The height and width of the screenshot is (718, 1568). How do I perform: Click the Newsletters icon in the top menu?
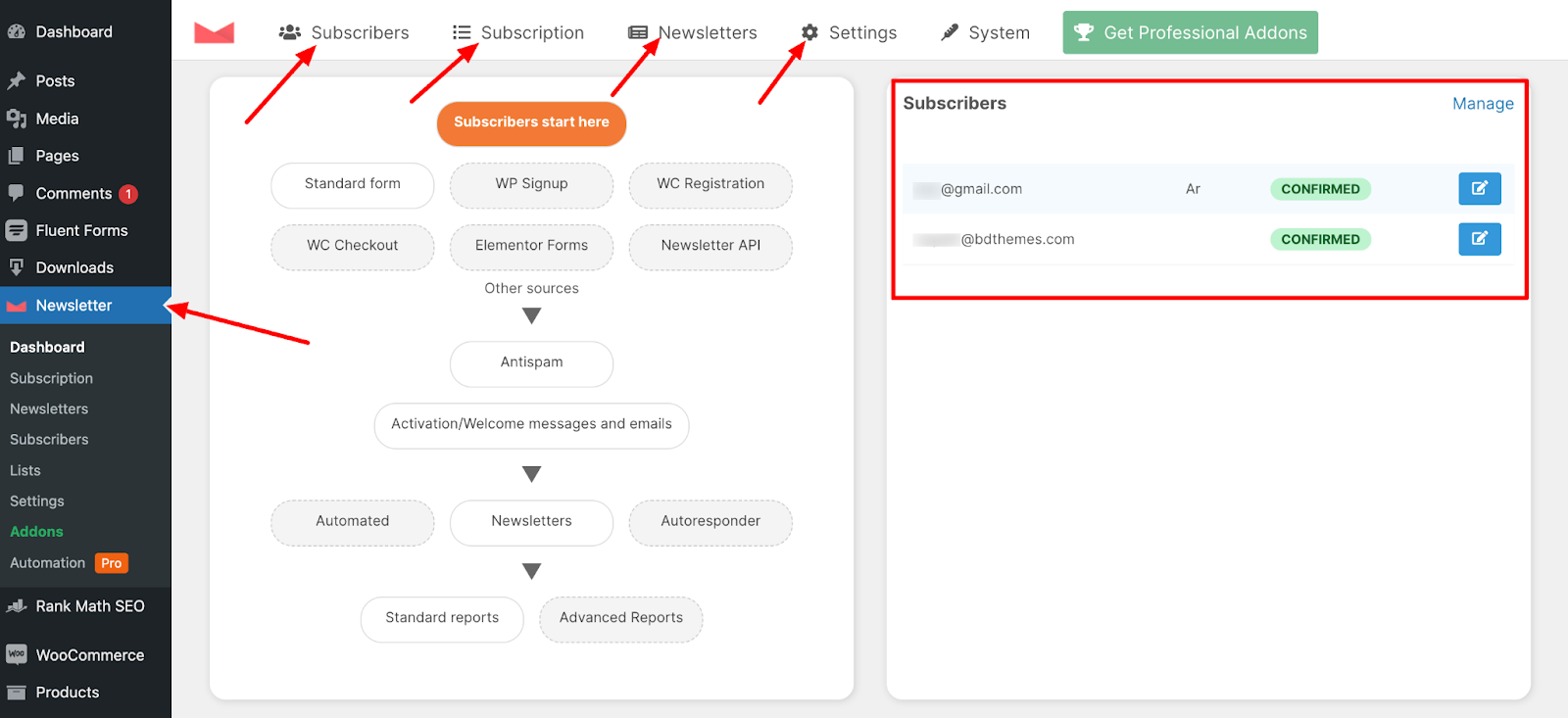point(638,32)
